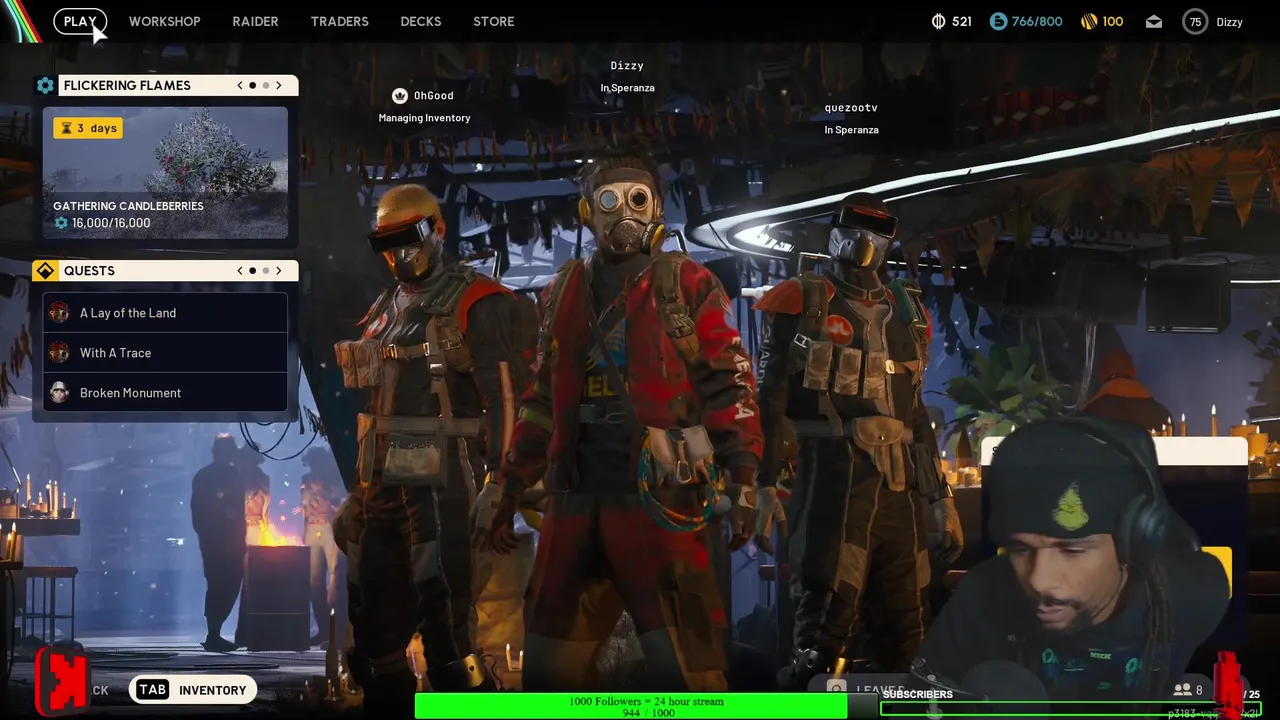This screenshot has height=720, width=1280.
Task: Open the Gathering Candleberries event card
Action: [165, 173]
